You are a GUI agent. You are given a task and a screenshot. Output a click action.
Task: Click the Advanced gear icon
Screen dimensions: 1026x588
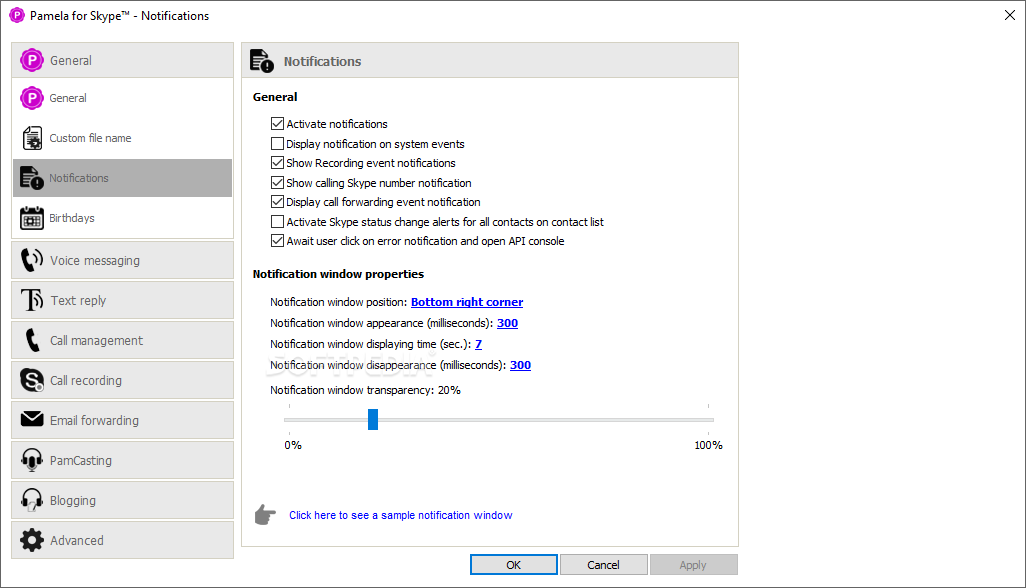pyautogui.click(x=31, y=540)
